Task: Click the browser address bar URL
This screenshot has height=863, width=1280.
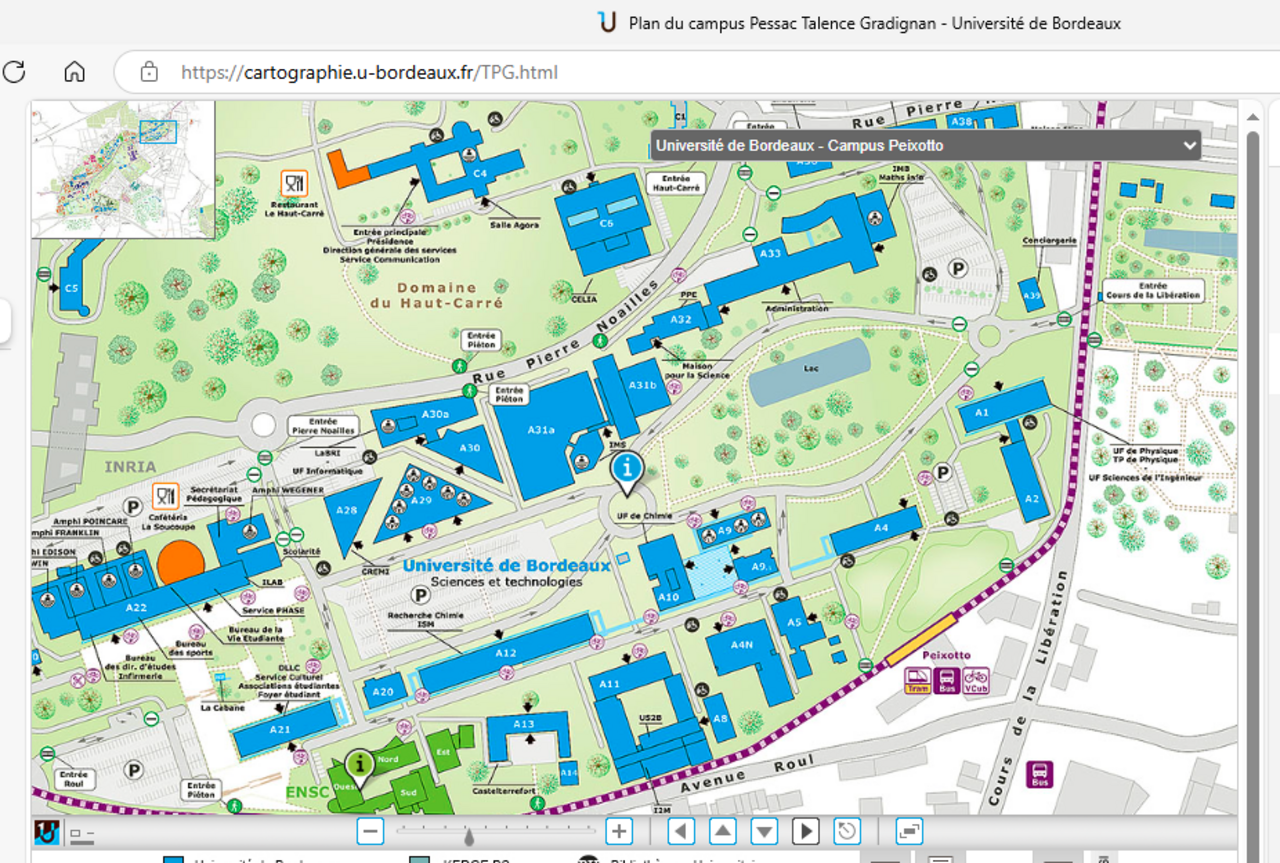Action: point(369,72)
